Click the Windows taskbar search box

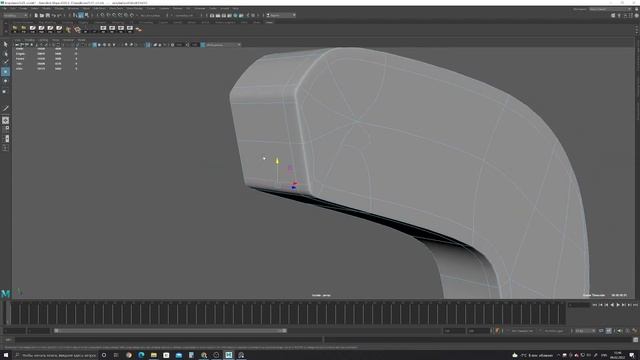[x=56, y=355]
